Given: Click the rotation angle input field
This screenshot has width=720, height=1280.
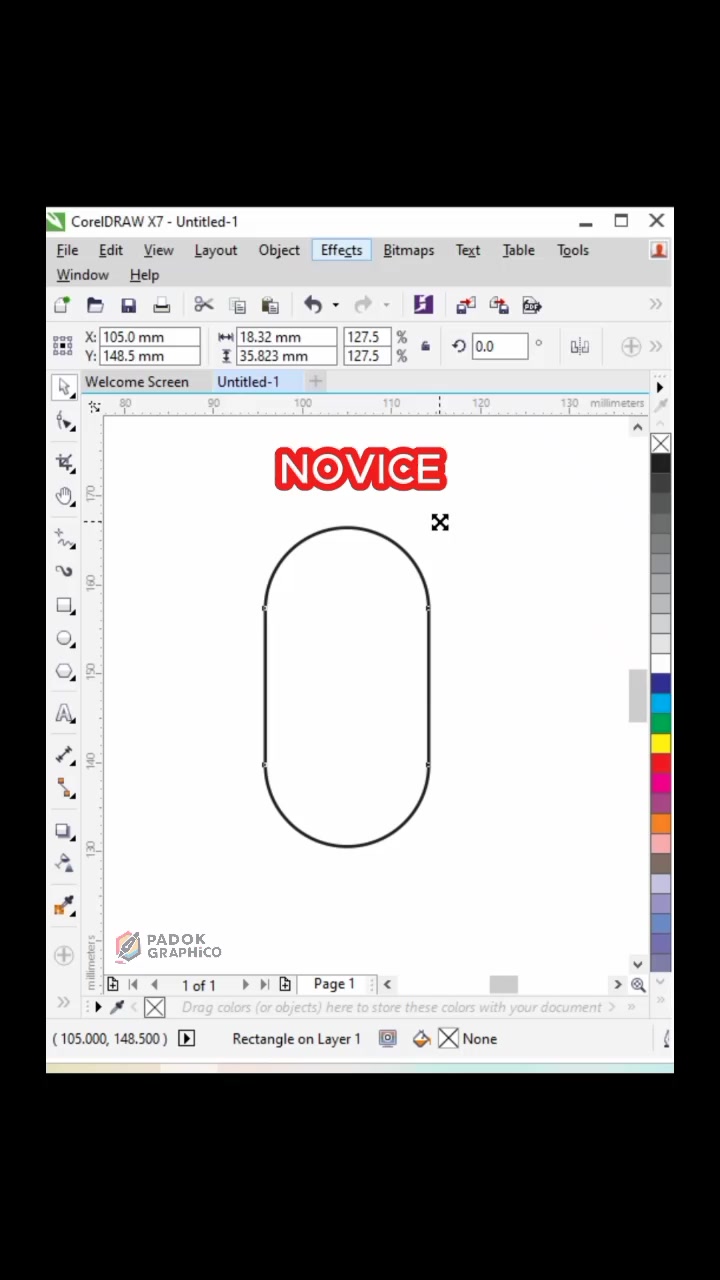Looking at the screenshot, I should (499, 346).
